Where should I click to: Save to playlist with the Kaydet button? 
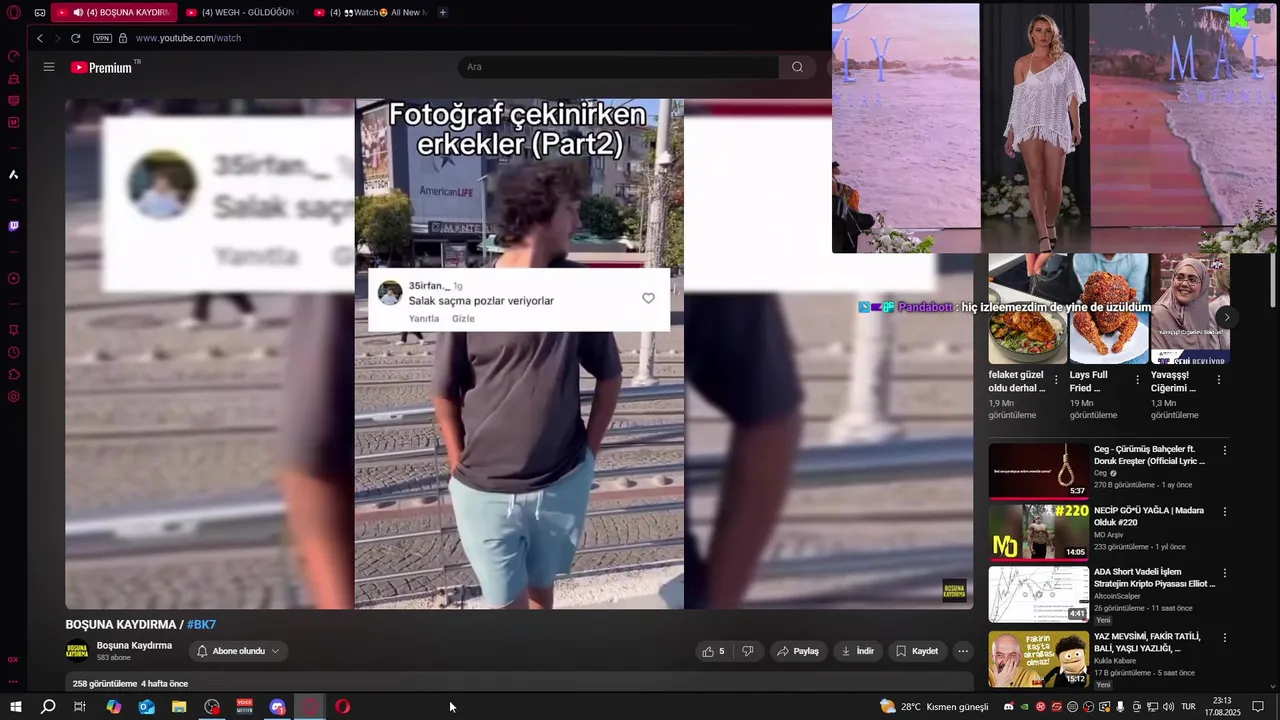coord(916,651)
